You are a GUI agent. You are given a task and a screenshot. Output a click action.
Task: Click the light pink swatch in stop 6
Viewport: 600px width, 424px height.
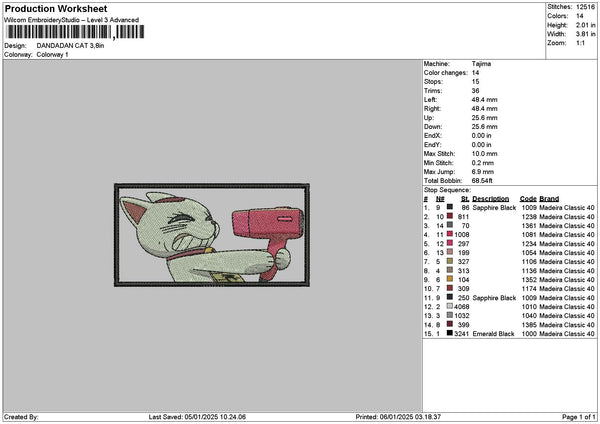(x=450, y=252)
